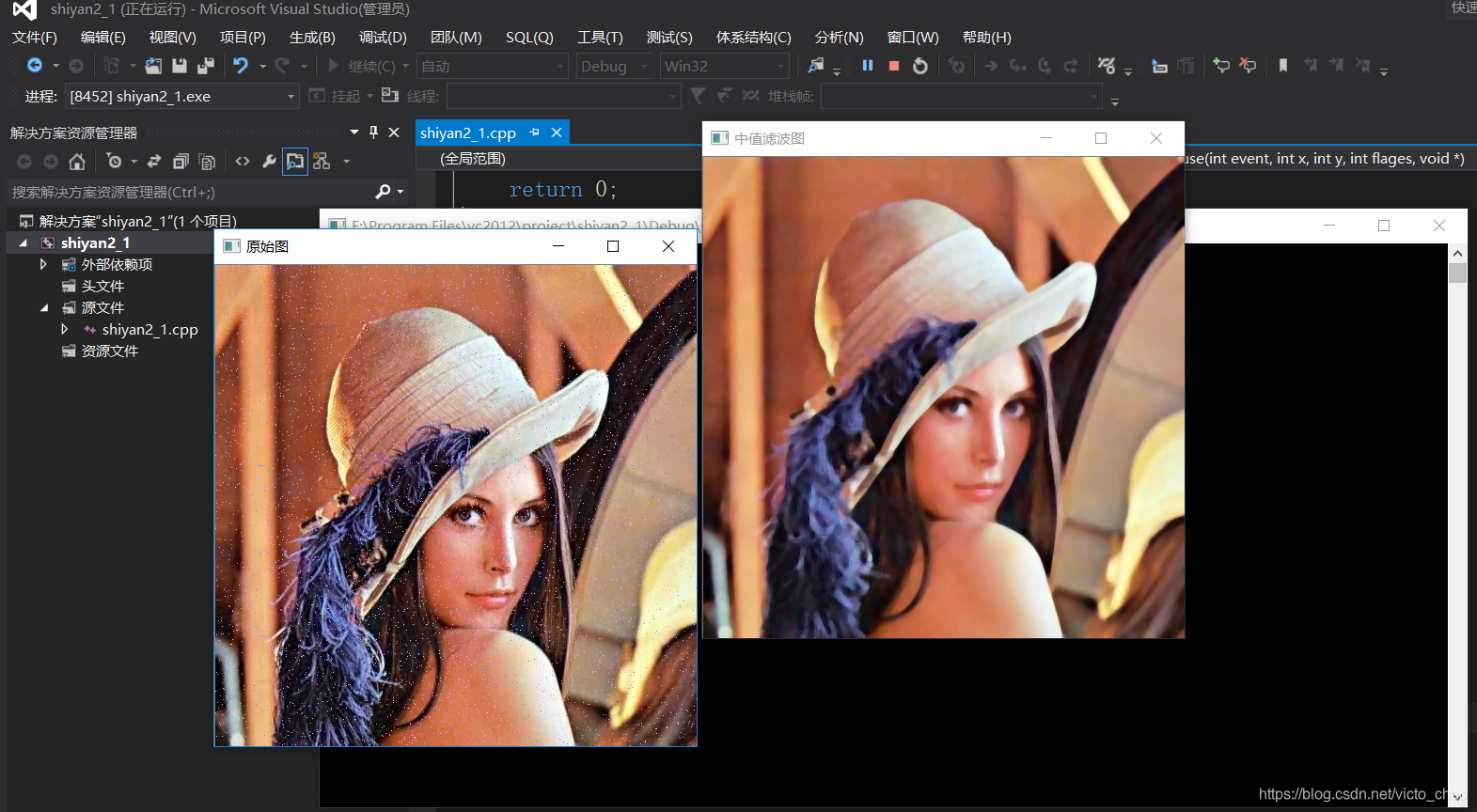Click the Save floppy disk icon
The height and width of the screenshot is (812, 1477).
(x=180, y=66)
